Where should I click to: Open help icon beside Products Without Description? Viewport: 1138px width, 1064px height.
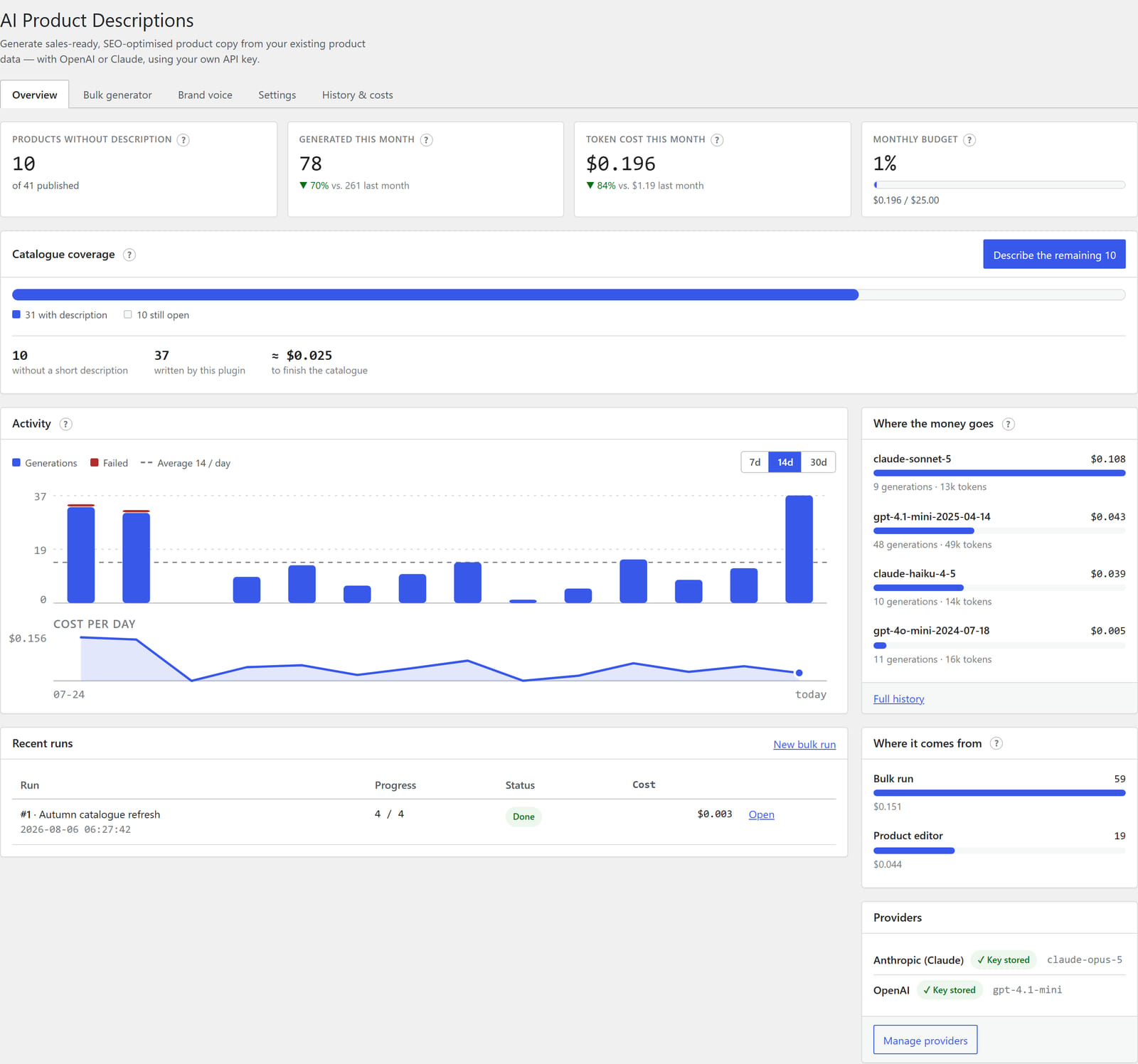tap(184, 140)
